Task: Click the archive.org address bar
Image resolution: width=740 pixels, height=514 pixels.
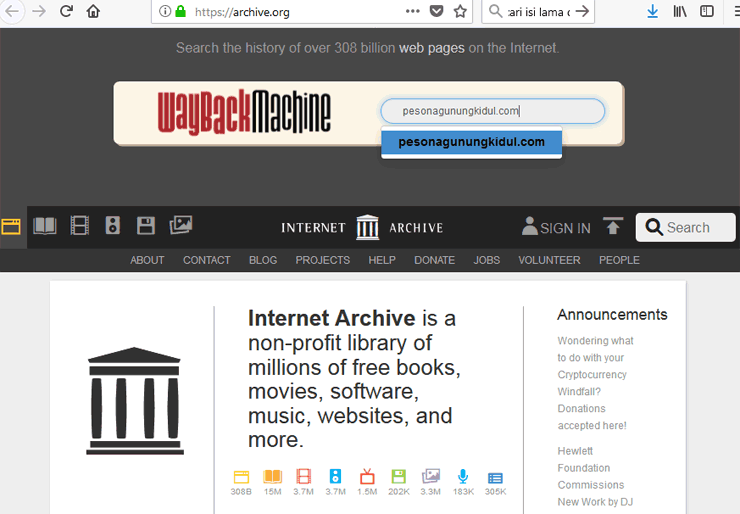Action: tap(311, 11)
